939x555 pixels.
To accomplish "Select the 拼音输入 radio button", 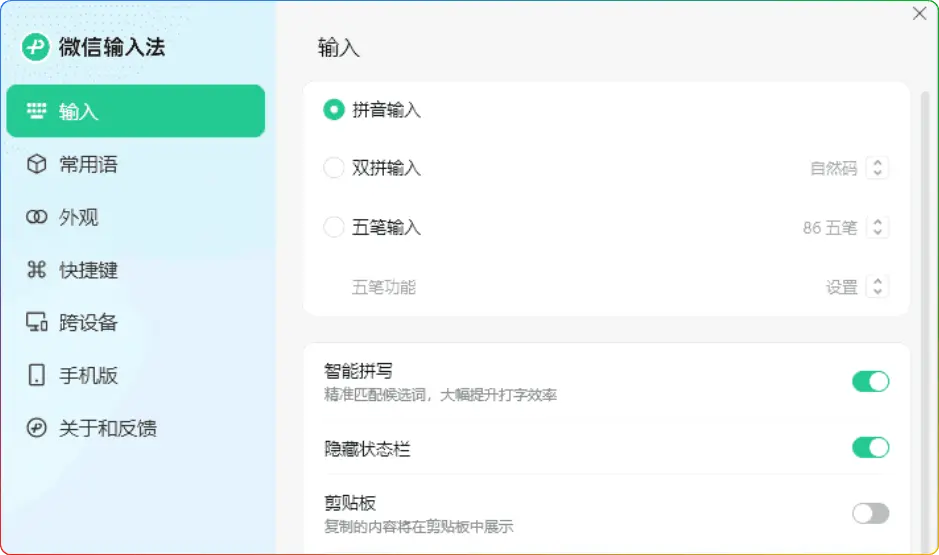I will point(334,110).
